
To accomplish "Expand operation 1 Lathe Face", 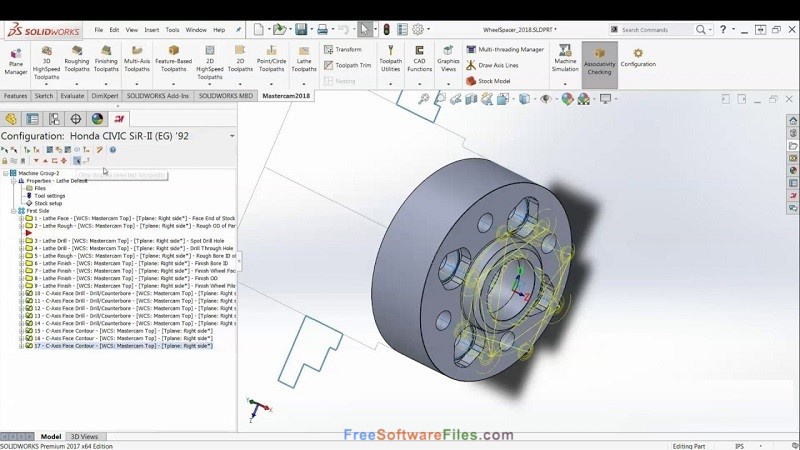I will click(21, 218).
